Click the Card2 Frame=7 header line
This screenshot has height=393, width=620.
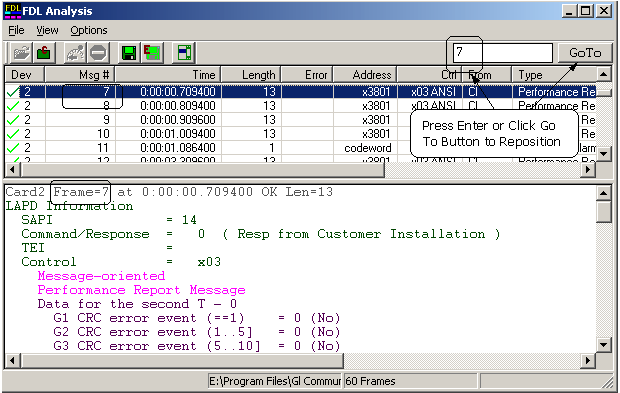click(169, 192)
